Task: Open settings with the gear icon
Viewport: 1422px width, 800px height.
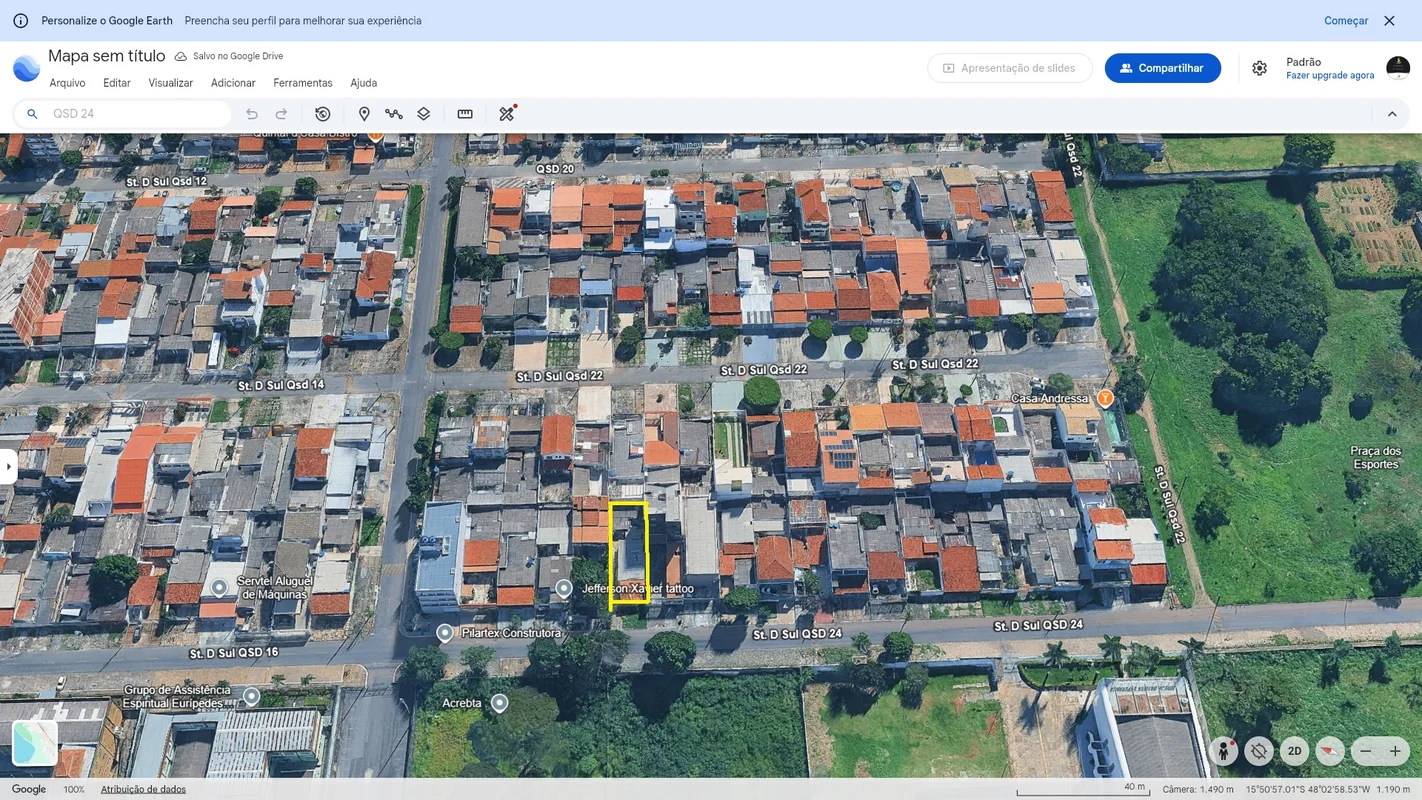Action: click(x=1260, y=68)
